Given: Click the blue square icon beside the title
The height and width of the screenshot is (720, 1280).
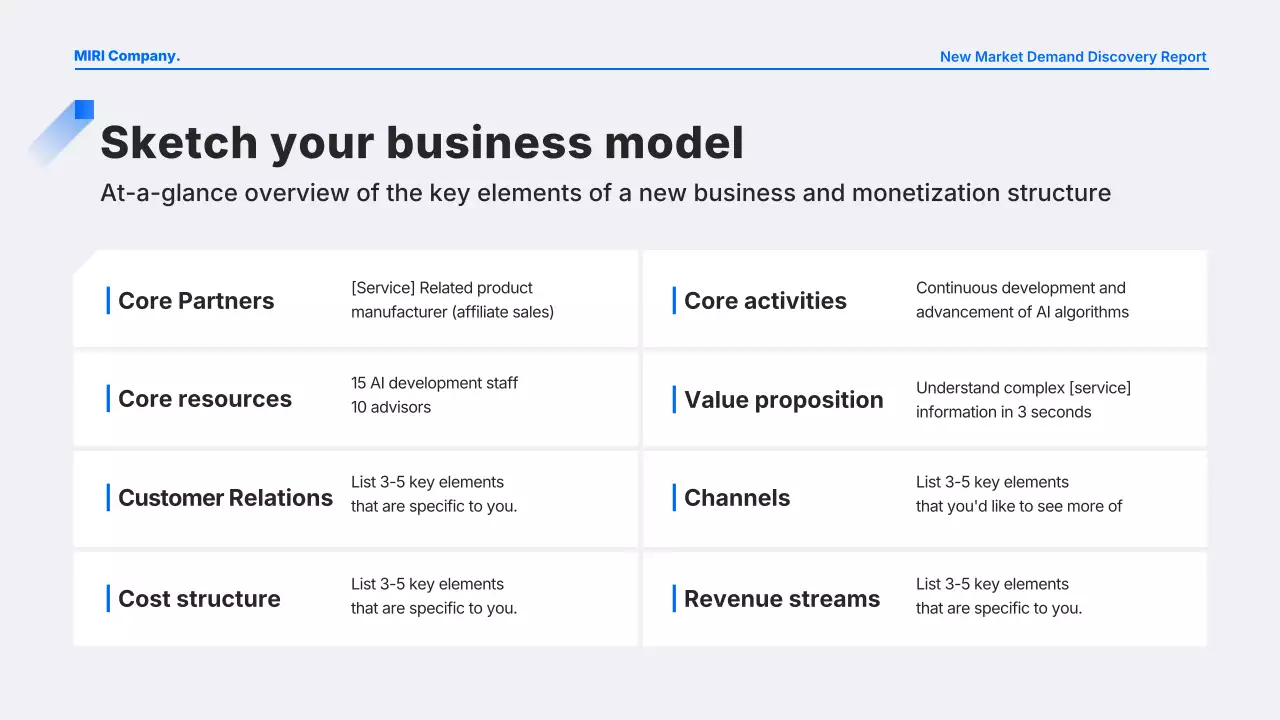Looking at the screenshot, I should [84, 110].
